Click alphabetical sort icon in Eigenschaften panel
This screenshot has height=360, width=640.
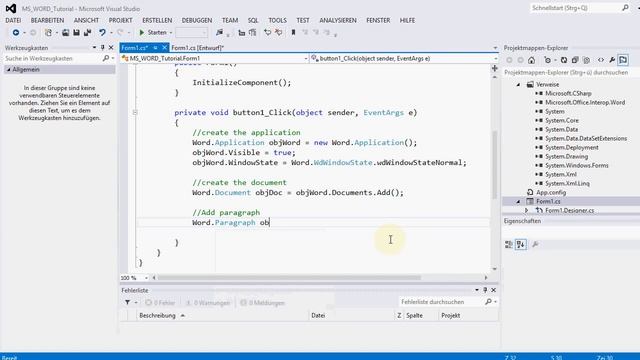521,244
